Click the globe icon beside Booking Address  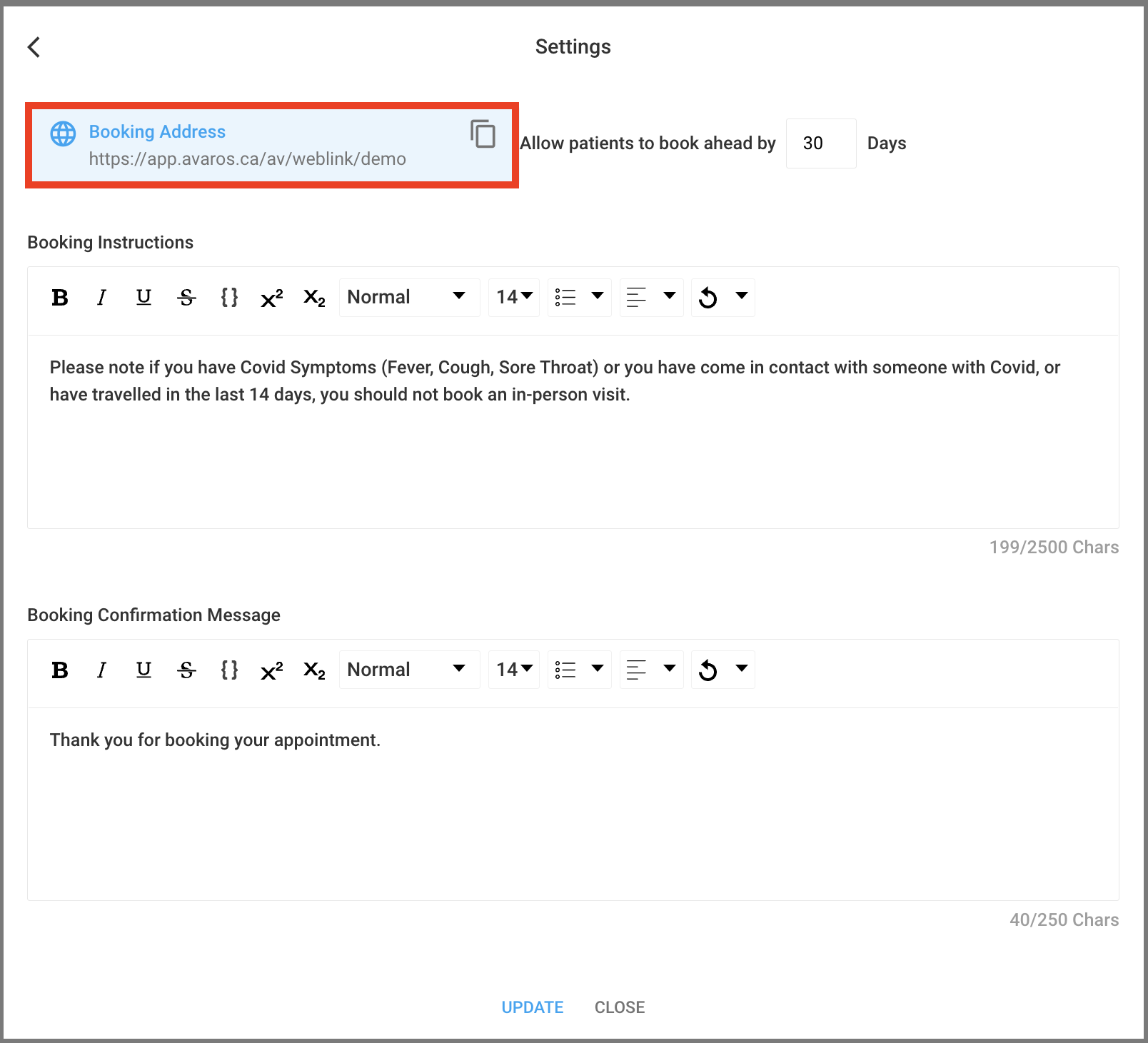[63, 133]
